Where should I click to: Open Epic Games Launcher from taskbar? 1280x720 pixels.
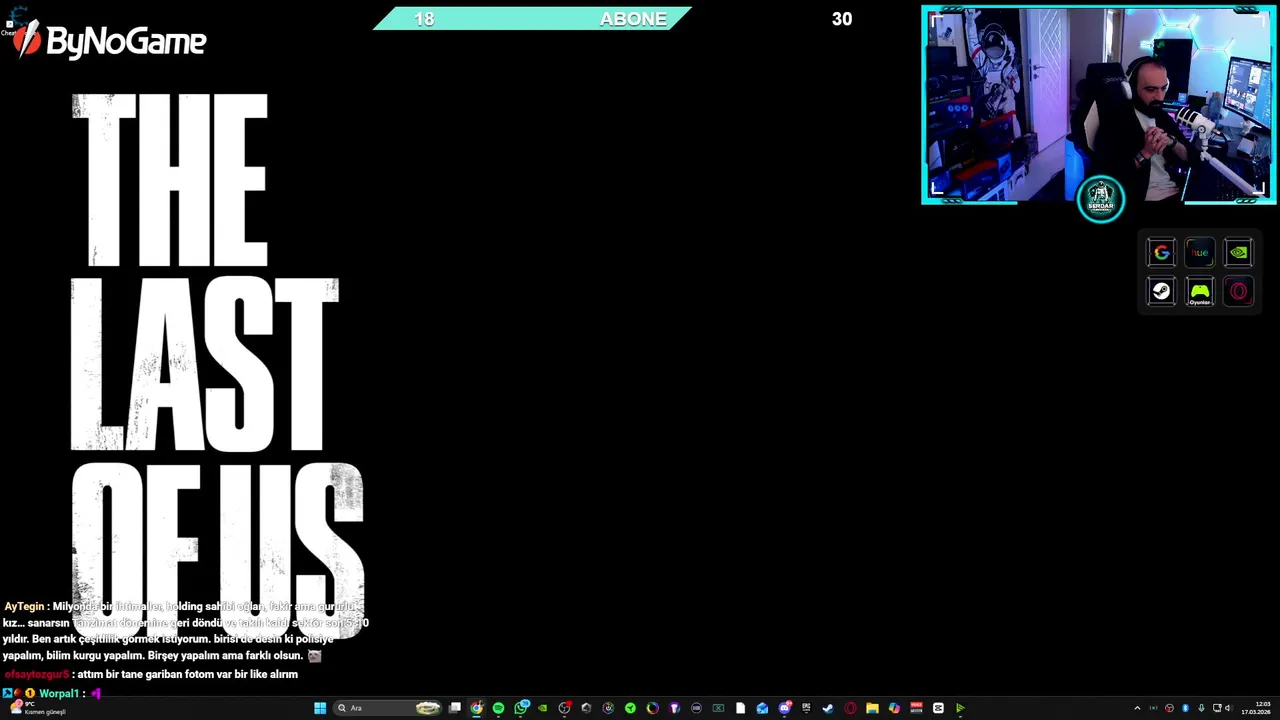806,708
